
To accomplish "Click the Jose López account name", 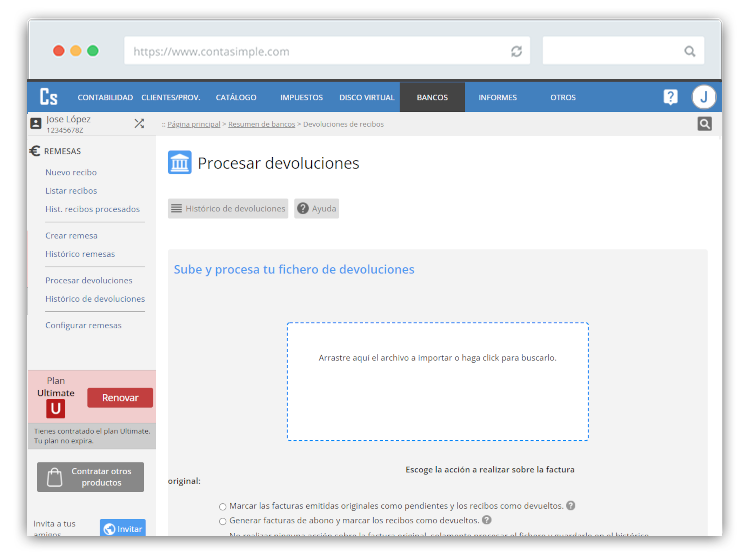I will (68, 119).
